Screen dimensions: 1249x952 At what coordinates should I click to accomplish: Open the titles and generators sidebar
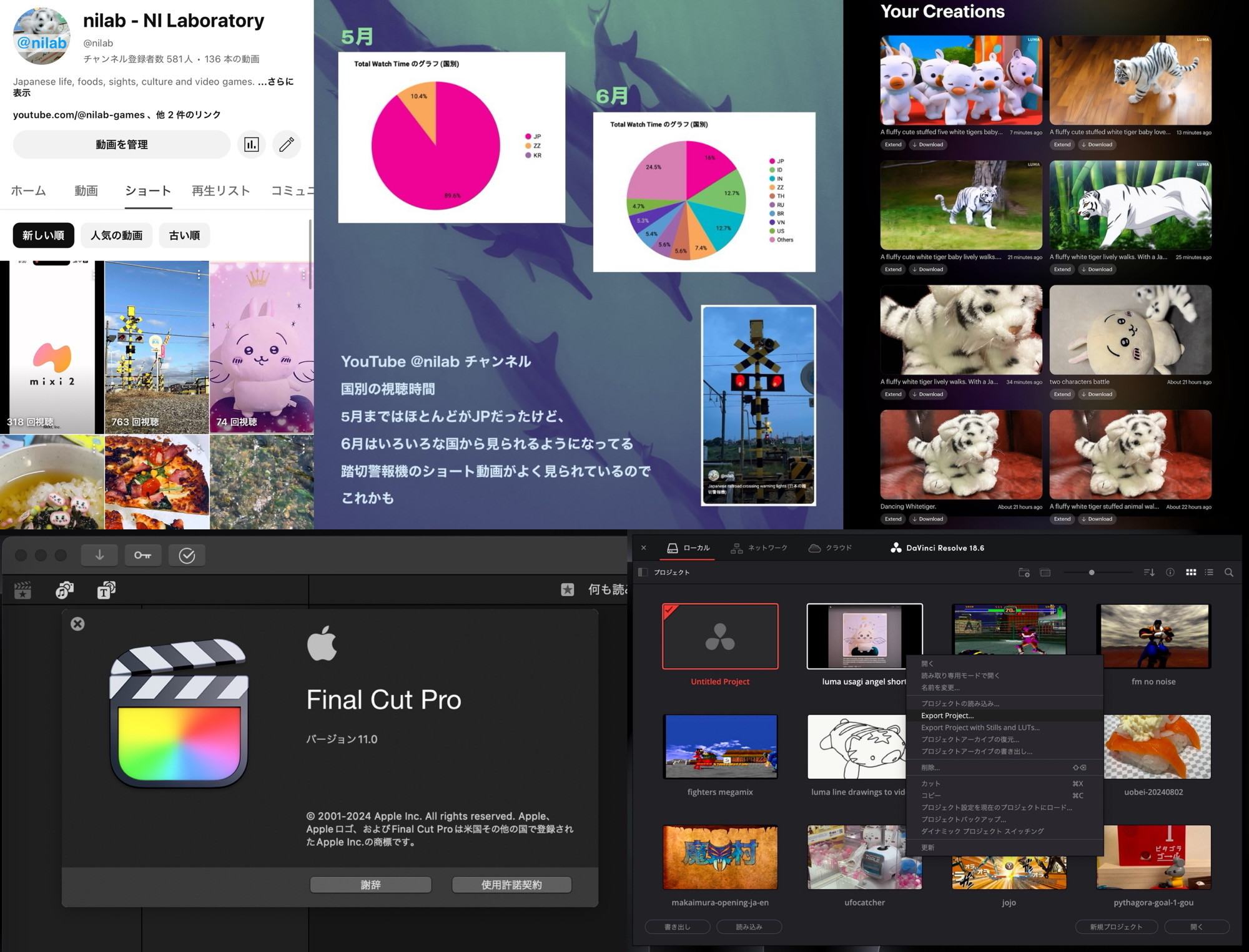point(106,590)
